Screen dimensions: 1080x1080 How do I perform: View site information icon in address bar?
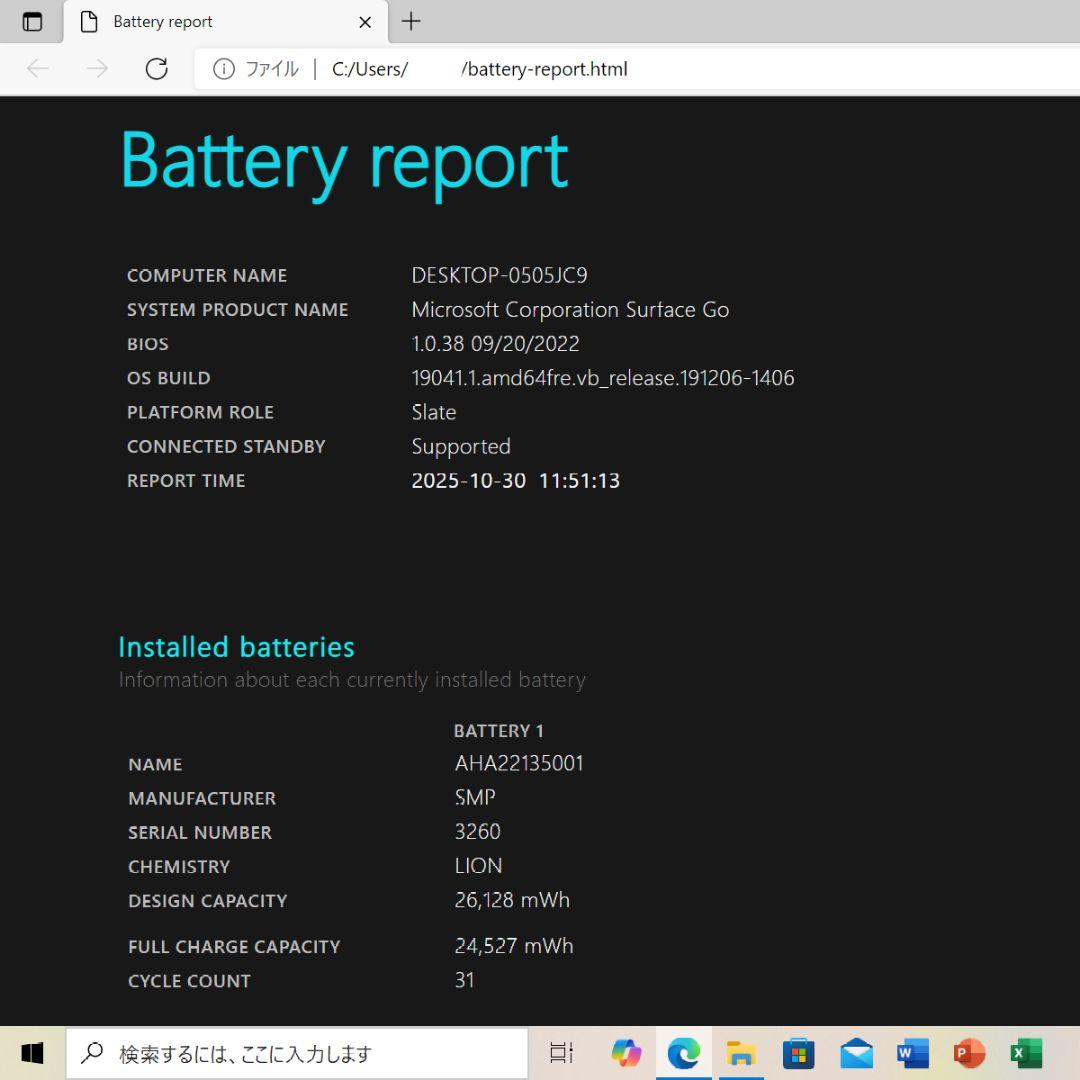click(x=224, y=69)
